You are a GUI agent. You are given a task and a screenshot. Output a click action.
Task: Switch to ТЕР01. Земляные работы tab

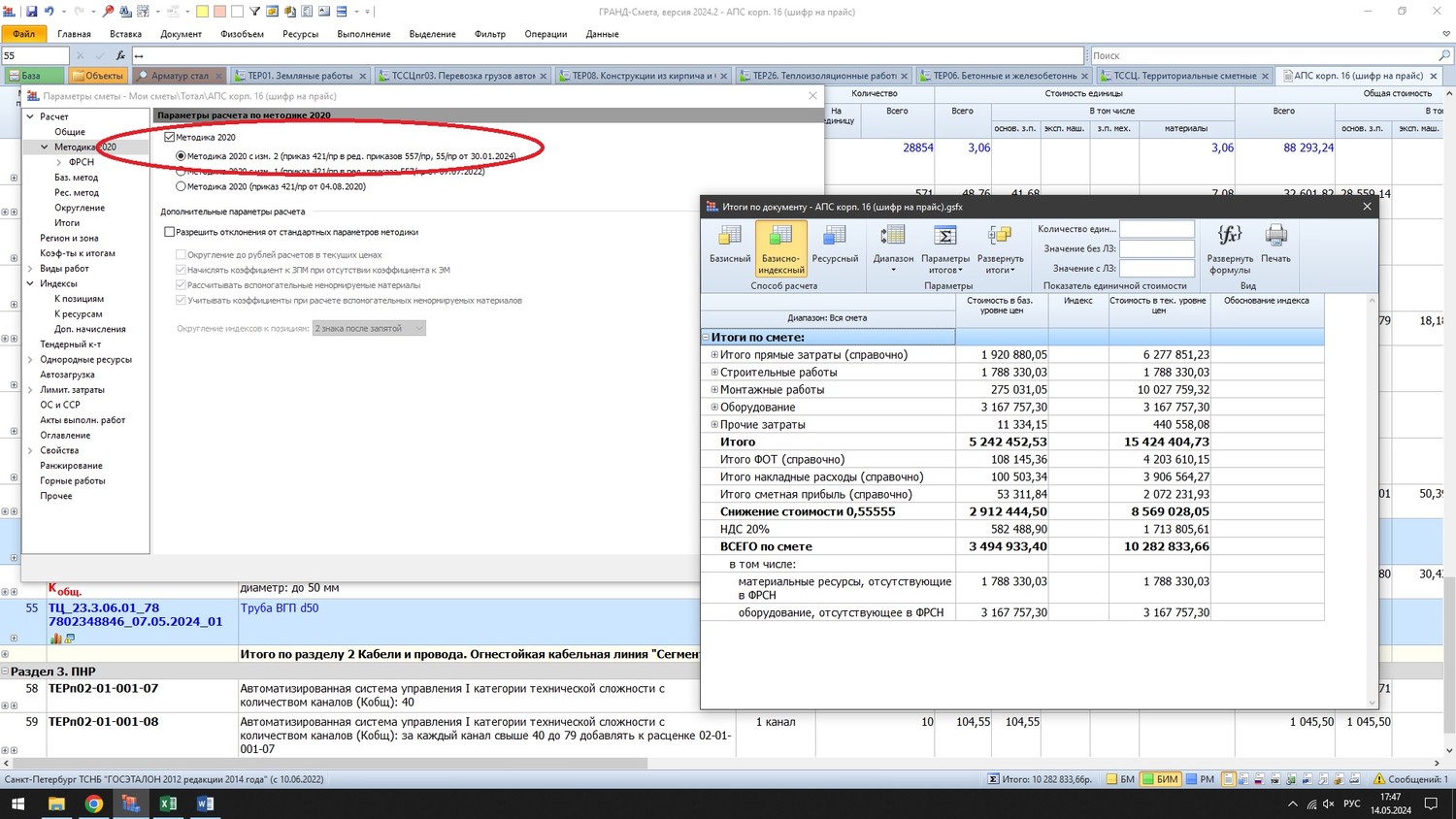point(300,76)
